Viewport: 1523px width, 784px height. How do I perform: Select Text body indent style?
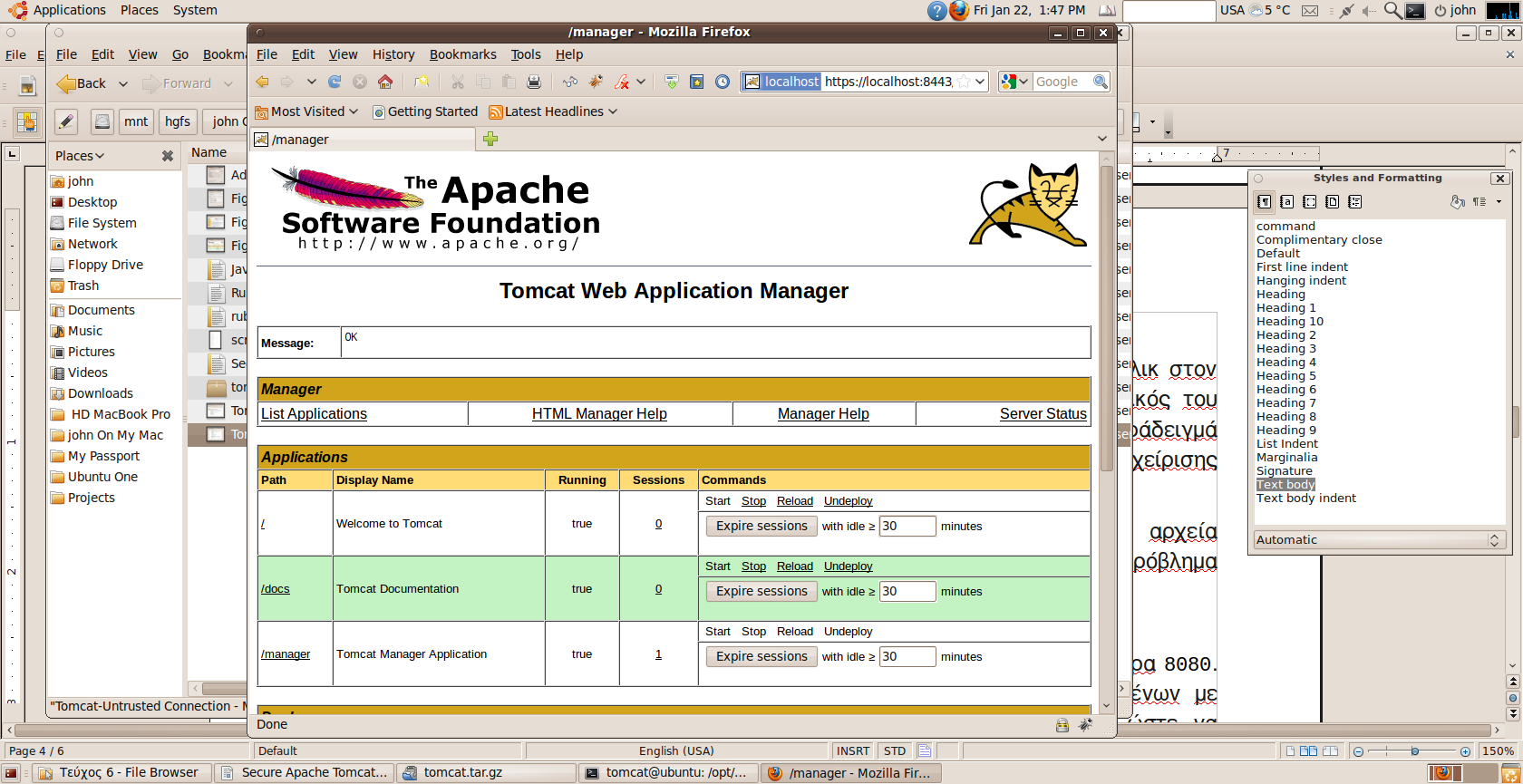(1305, 498)
